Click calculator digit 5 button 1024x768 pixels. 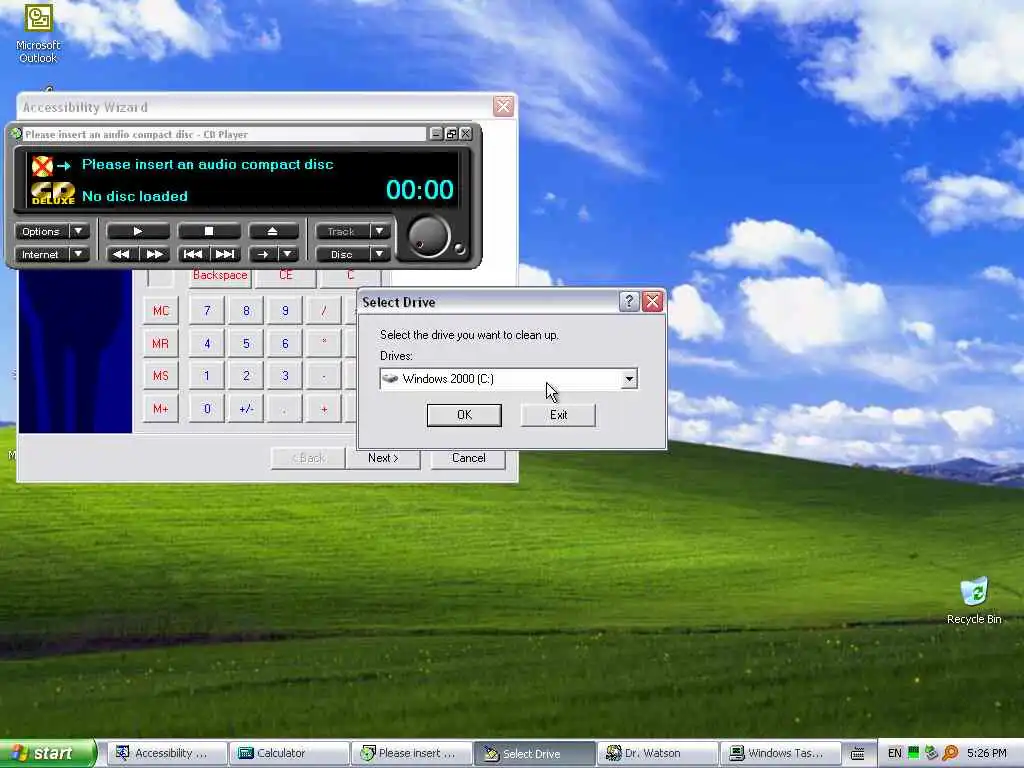pos(246,344)
